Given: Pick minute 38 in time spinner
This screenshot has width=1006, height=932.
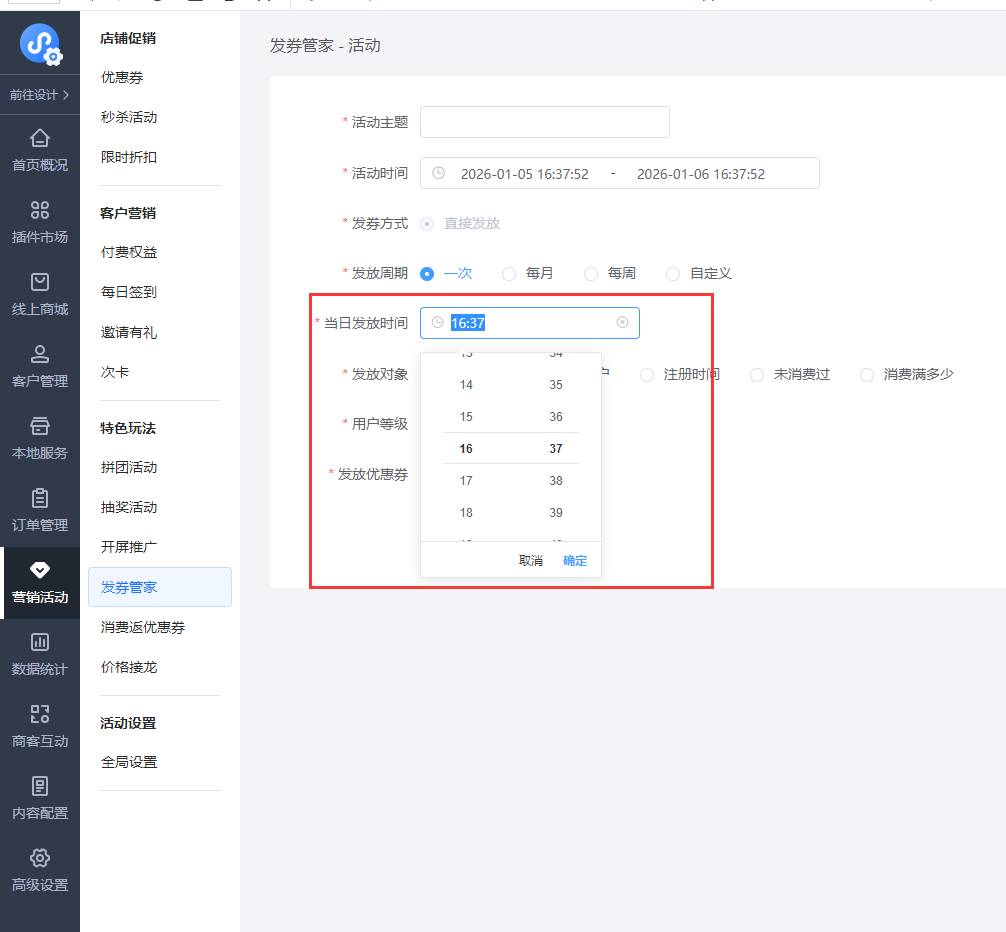Looking at the screenshot, I should [x=556, y=481].
